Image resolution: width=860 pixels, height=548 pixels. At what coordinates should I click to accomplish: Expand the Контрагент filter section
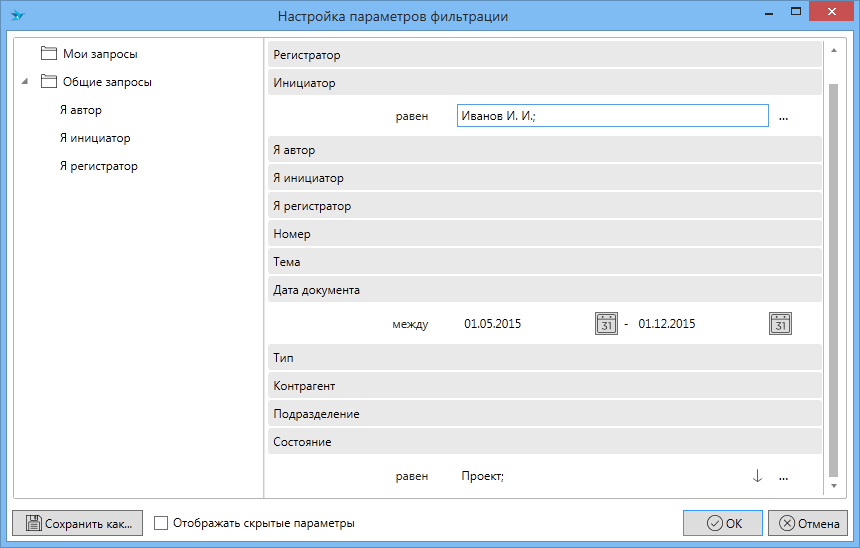pyautogui.click(x=544, y=386)
